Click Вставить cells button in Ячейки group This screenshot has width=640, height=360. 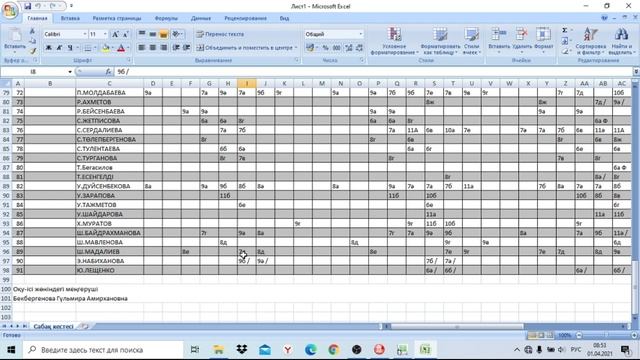tap(499, 40)
